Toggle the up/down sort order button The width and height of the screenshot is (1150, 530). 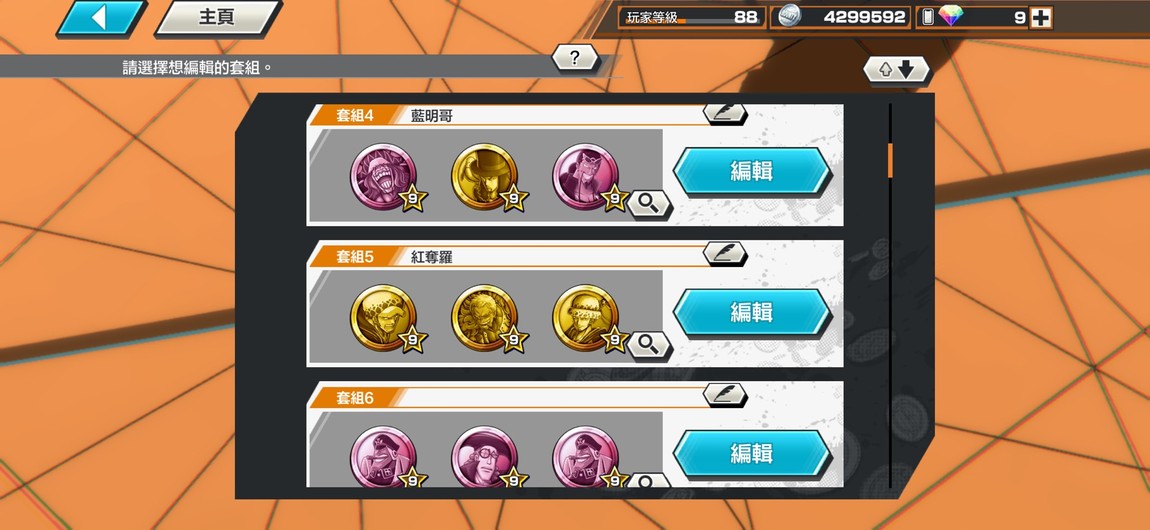tap(896, 70)
